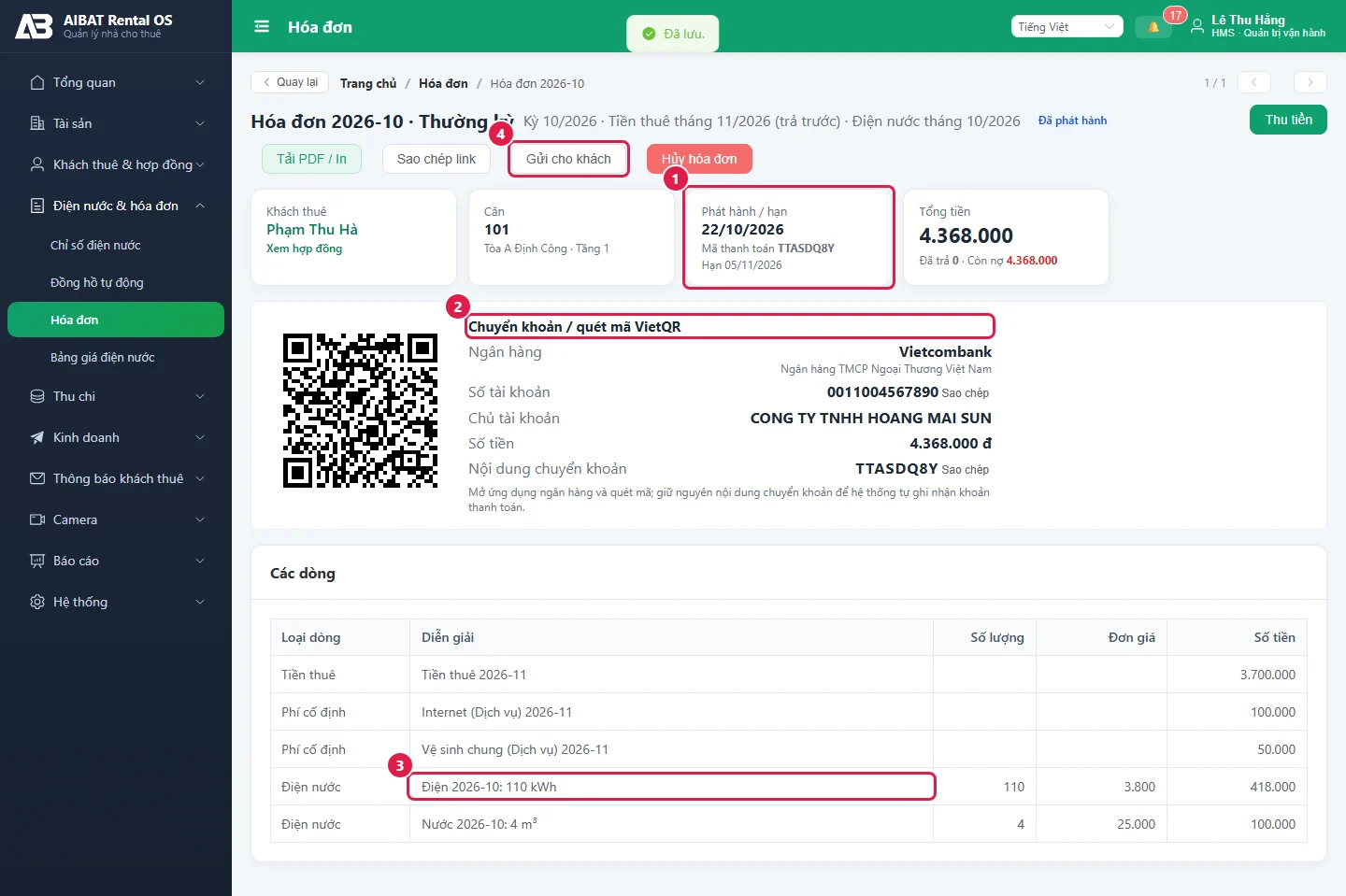Open Xem hợp đồng link
Image resolution: width=1346 pixels, height=896 pixels.
coord(304,249)
